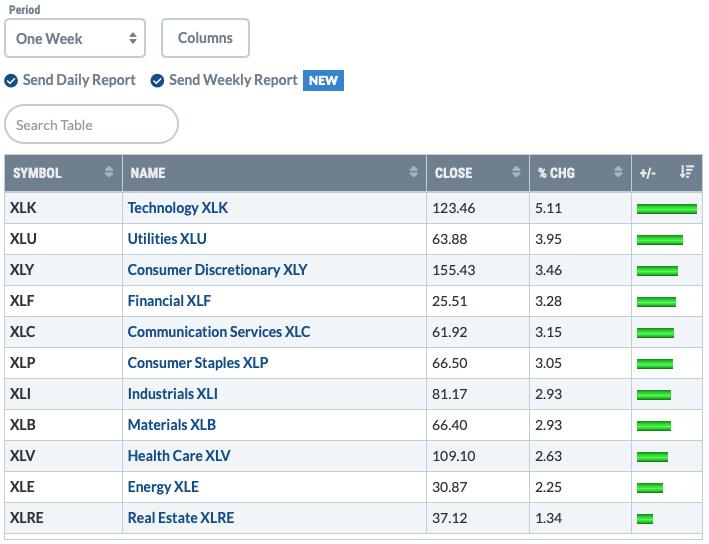Click the NEW badge beside Weekly Report
709x544 pixels.
(323, 80)
